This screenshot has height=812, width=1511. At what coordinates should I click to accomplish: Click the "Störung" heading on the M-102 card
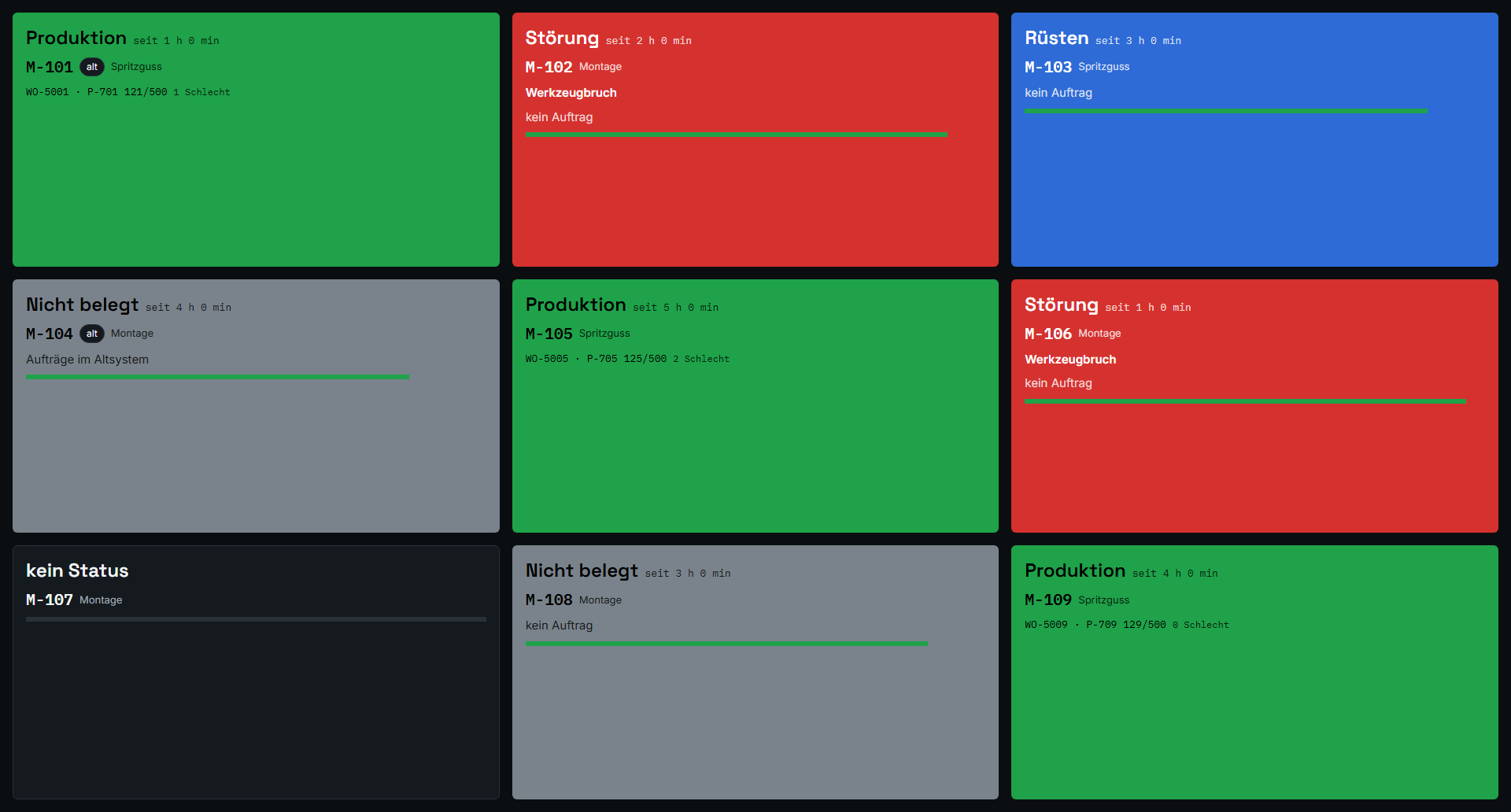(562, 38)
